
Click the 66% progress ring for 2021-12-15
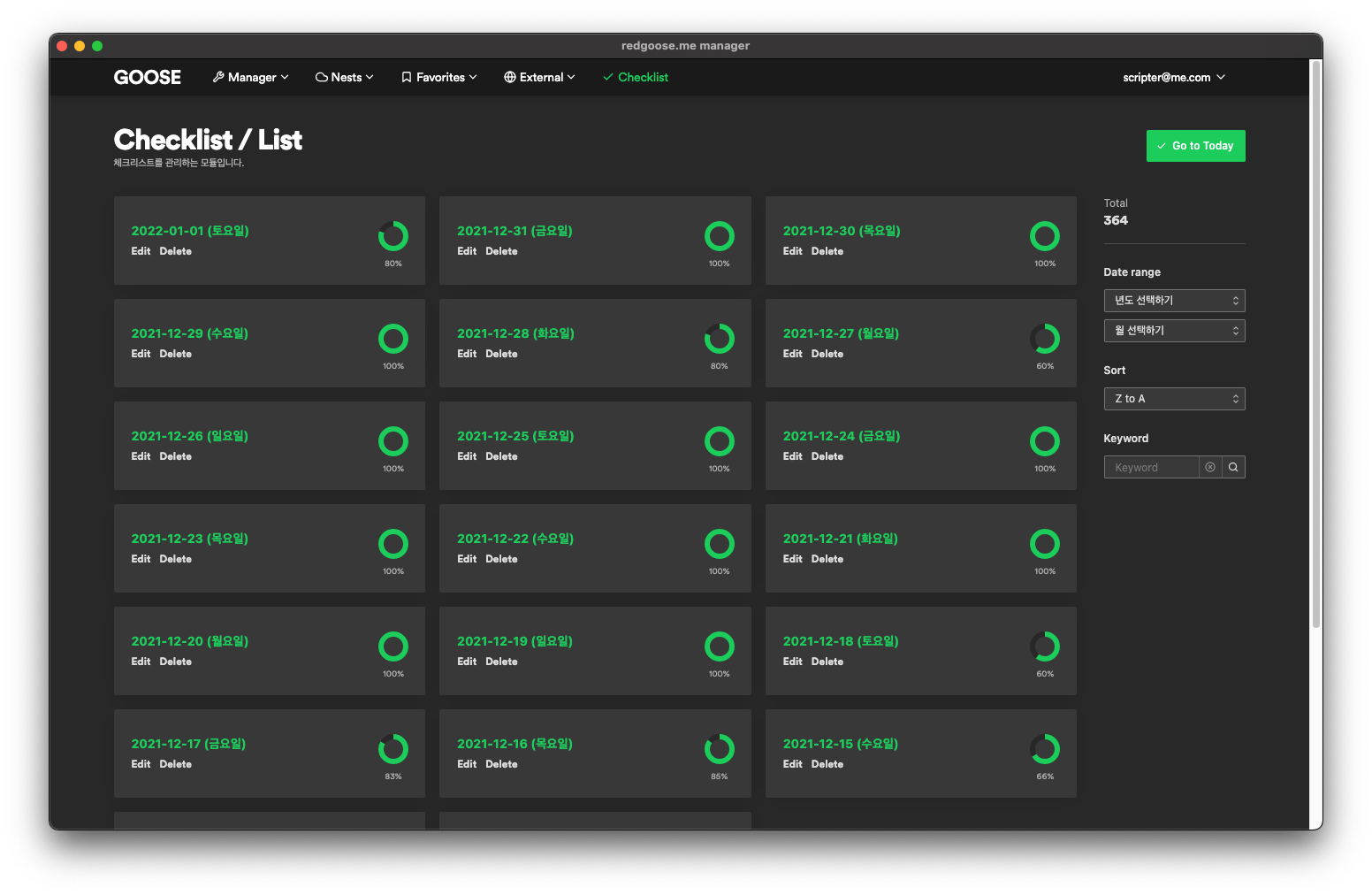point(1045,749)
